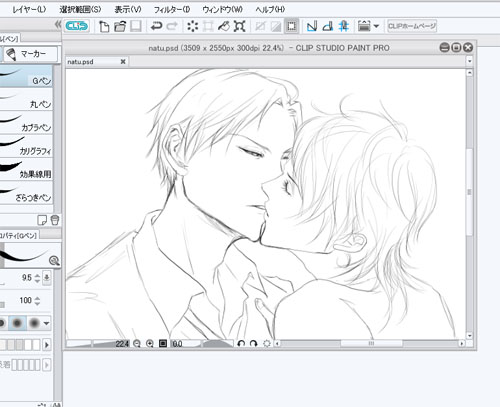Click the Open file folder icon
Viewport: 500px width, 407px height.
tap(120, 26)
